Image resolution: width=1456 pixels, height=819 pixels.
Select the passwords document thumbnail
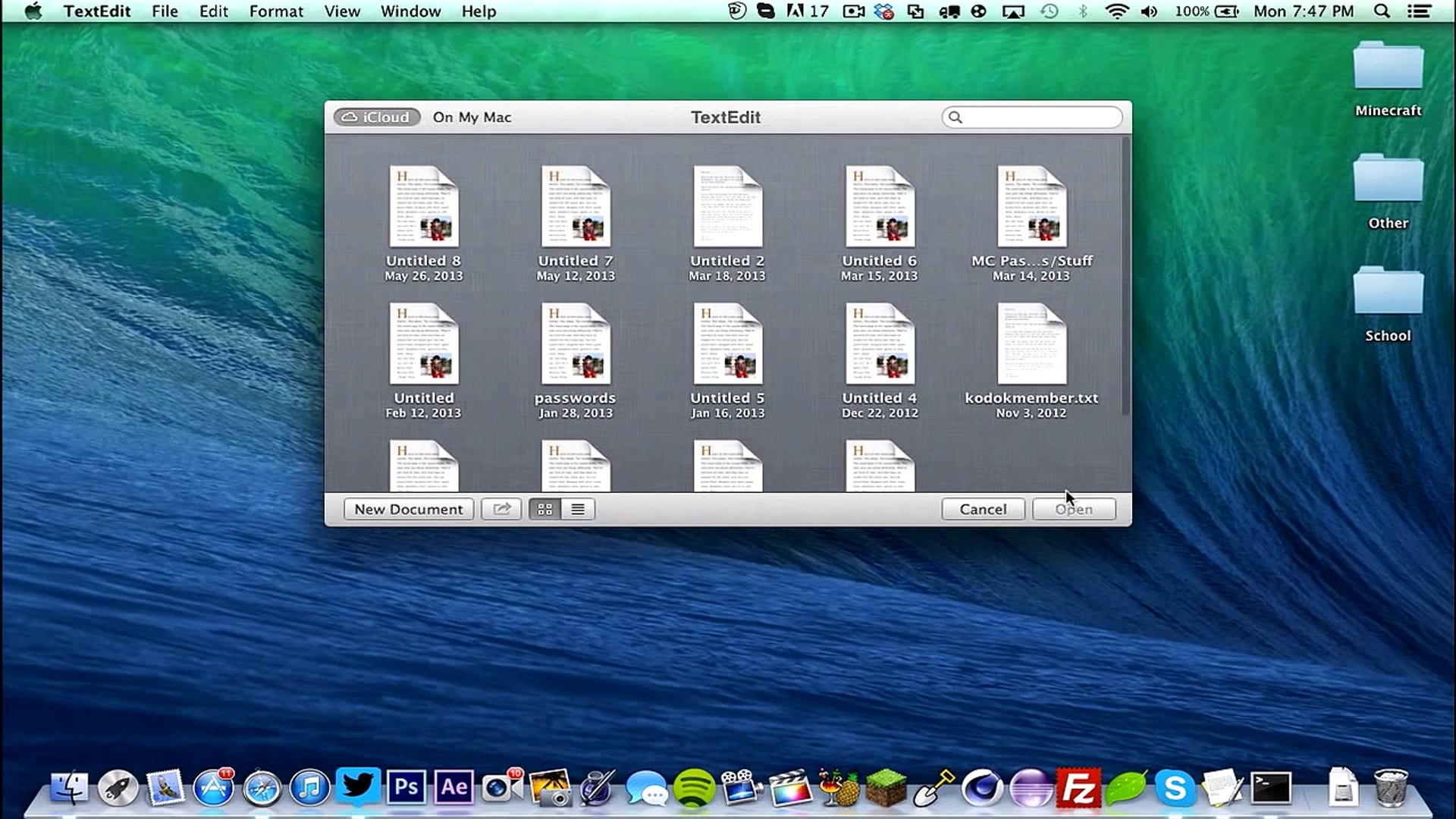[576, 345]
